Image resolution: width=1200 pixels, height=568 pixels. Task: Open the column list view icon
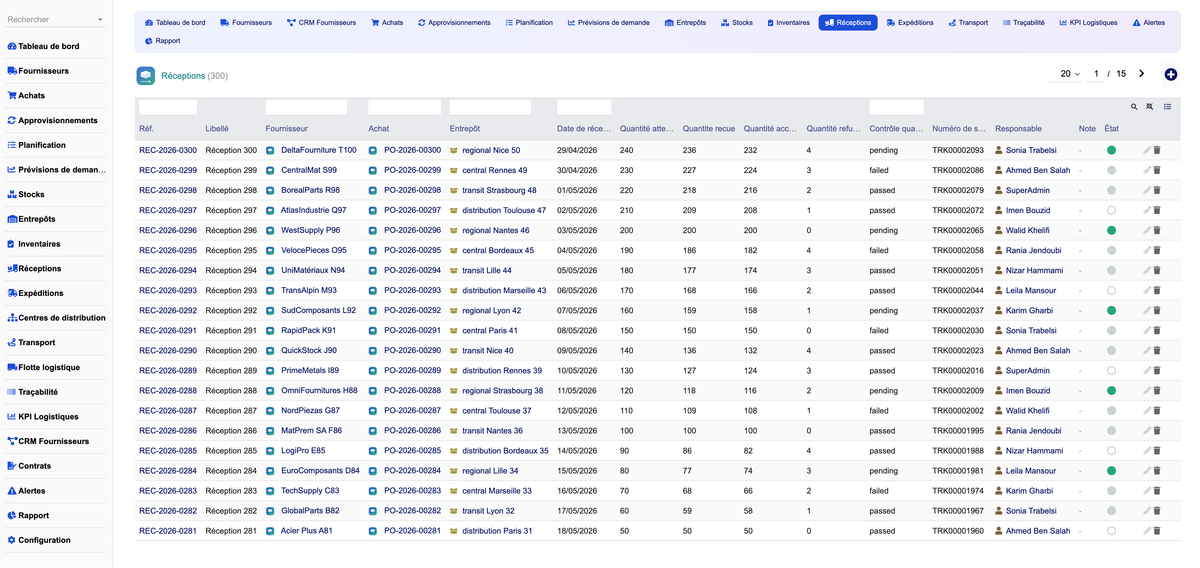pos(1167,106)
